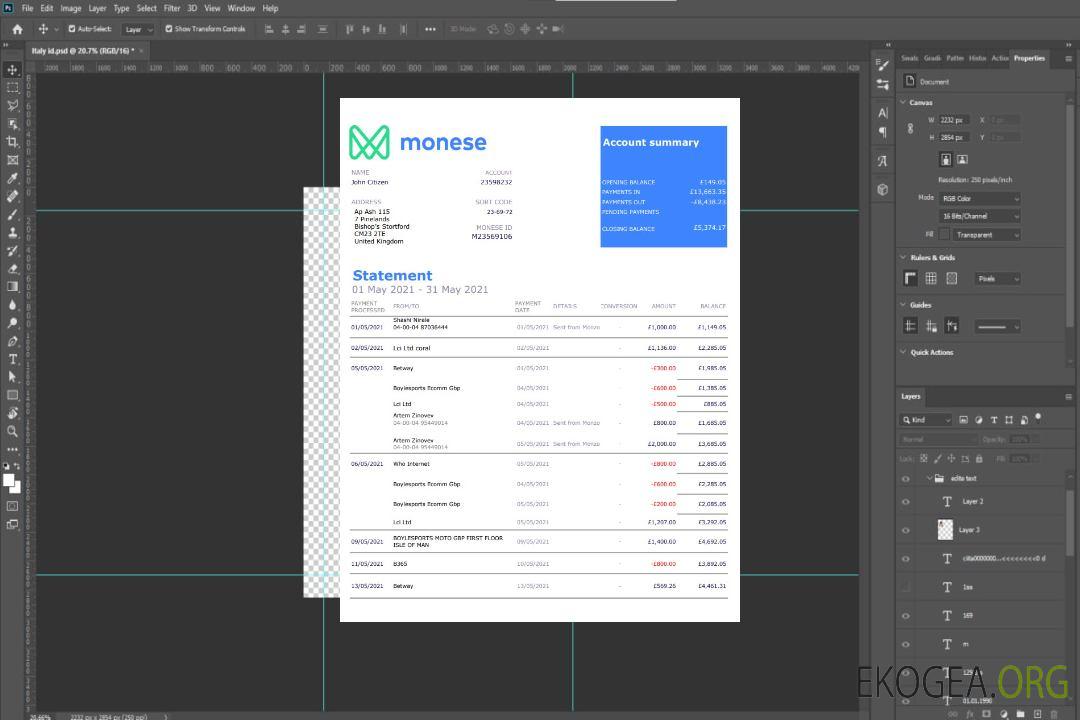Set canvas to landscape orientation
Viewport: 1080px width, 720px height.
click(962, 160)
